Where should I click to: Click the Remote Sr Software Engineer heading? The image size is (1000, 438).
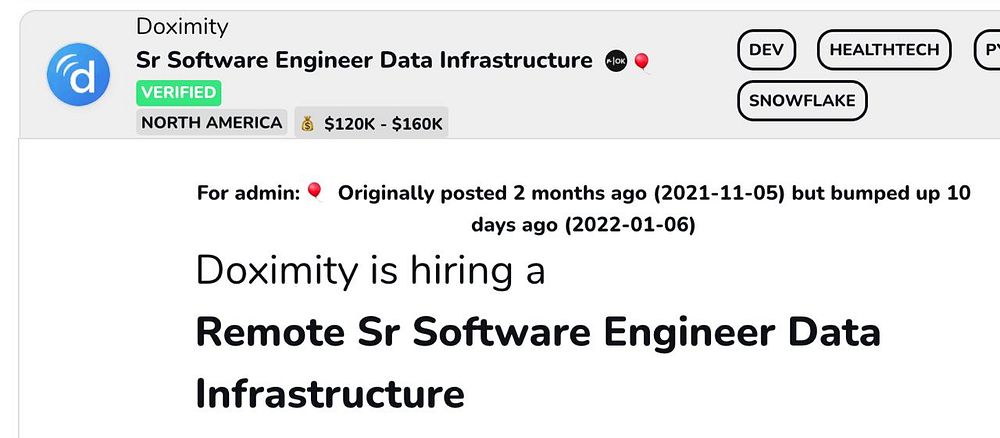[537, 331]
